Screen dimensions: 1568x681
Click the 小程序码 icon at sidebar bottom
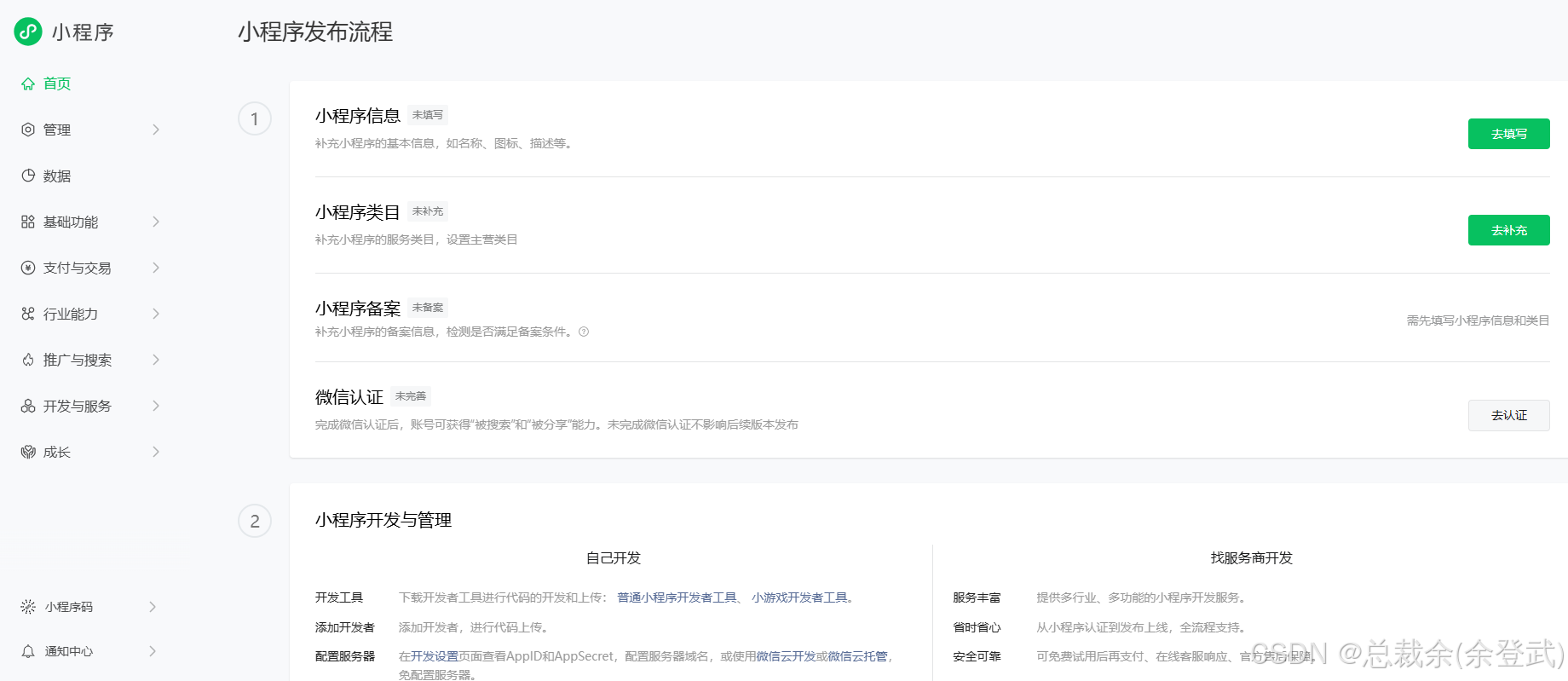point(28,607)
